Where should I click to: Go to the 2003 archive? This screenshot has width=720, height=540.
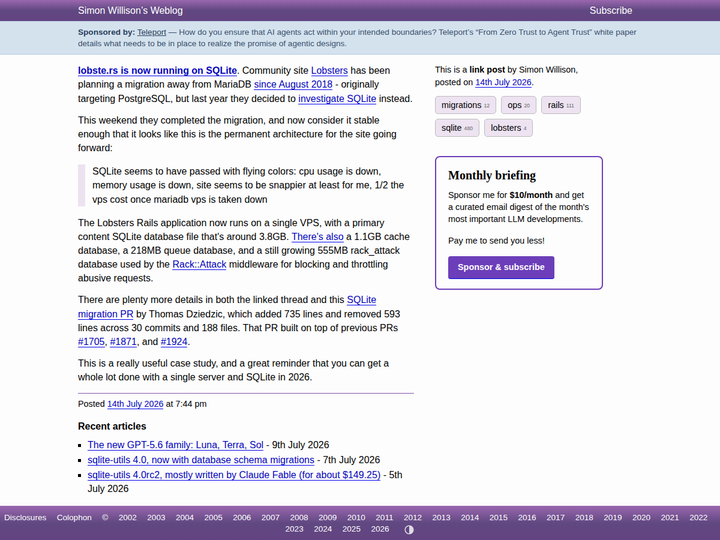[x=156, y=518]
